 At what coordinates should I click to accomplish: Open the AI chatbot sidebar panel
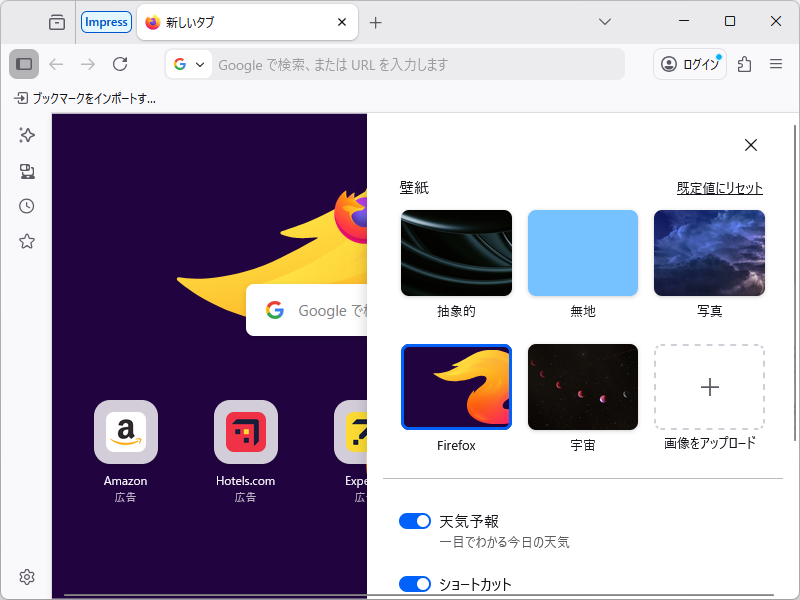click(x=27, y=135)
